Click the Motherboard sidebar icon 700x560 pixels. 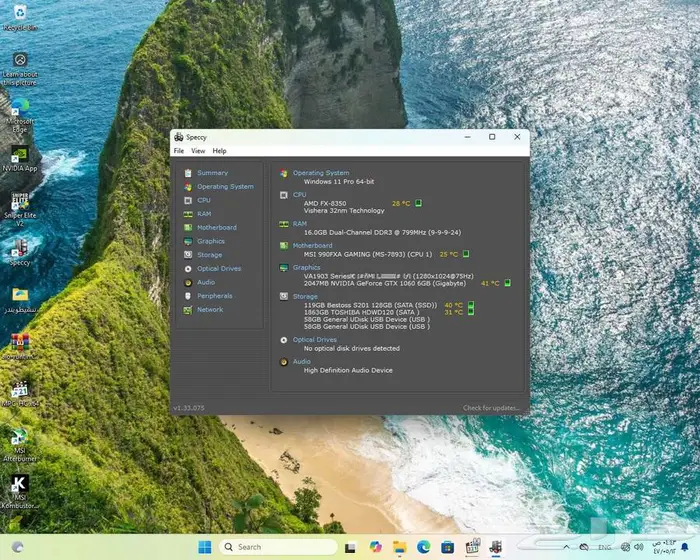pos(187,227)
